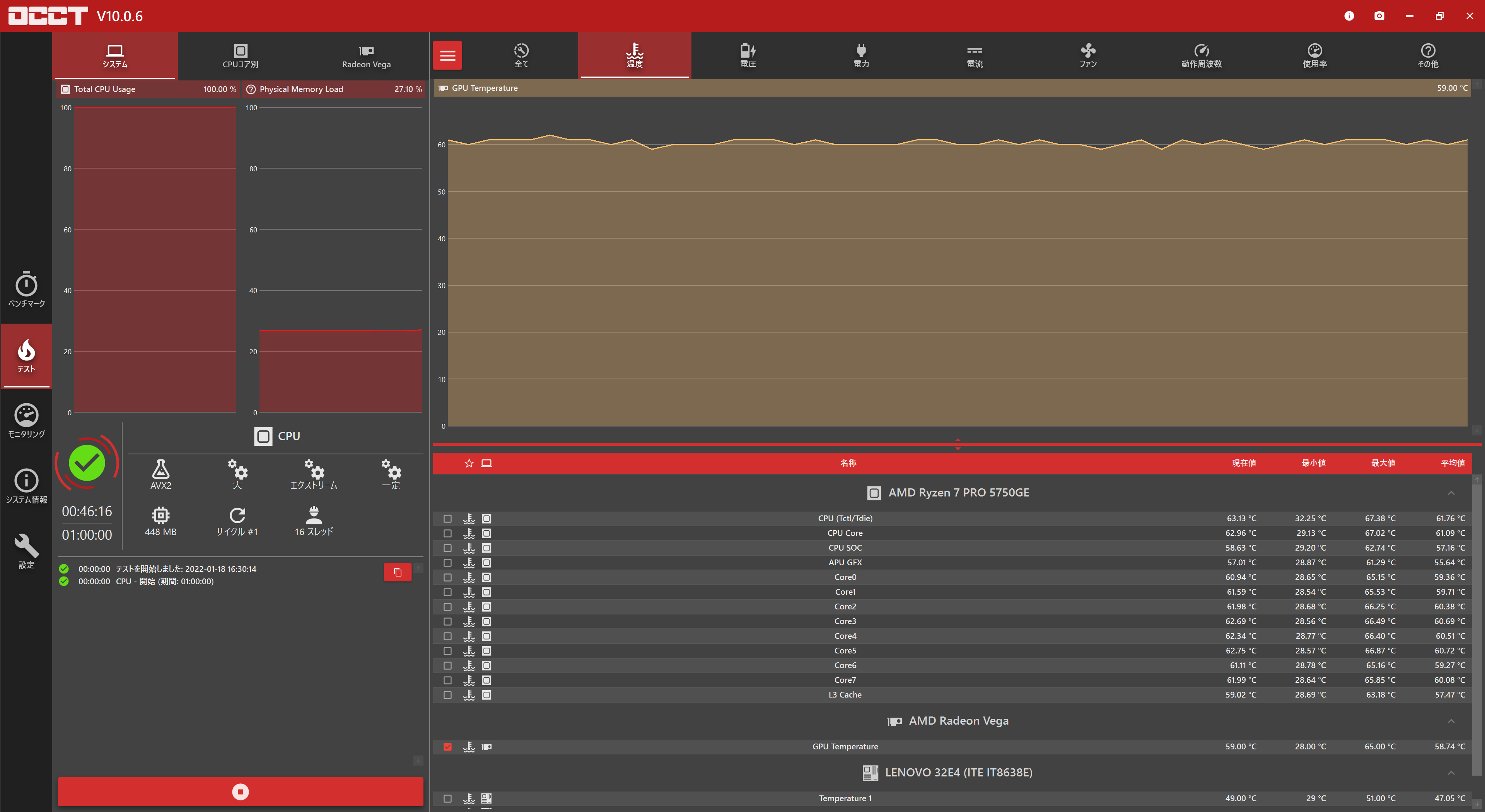Click the 01:00:00 test duration field
The height and width of the screenshot is (812, 1485).
click(87, 535)
